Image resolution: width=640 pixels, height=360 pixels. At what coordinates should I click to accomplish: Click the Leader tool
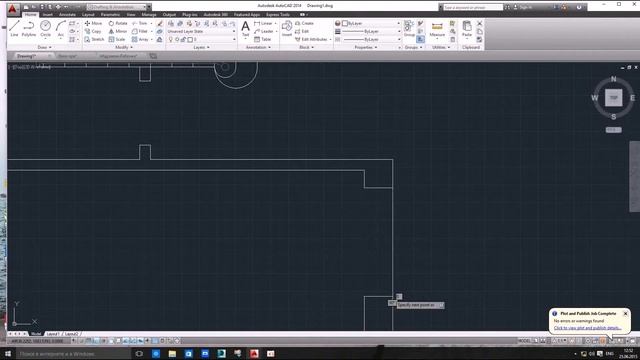tap(264, 31)
